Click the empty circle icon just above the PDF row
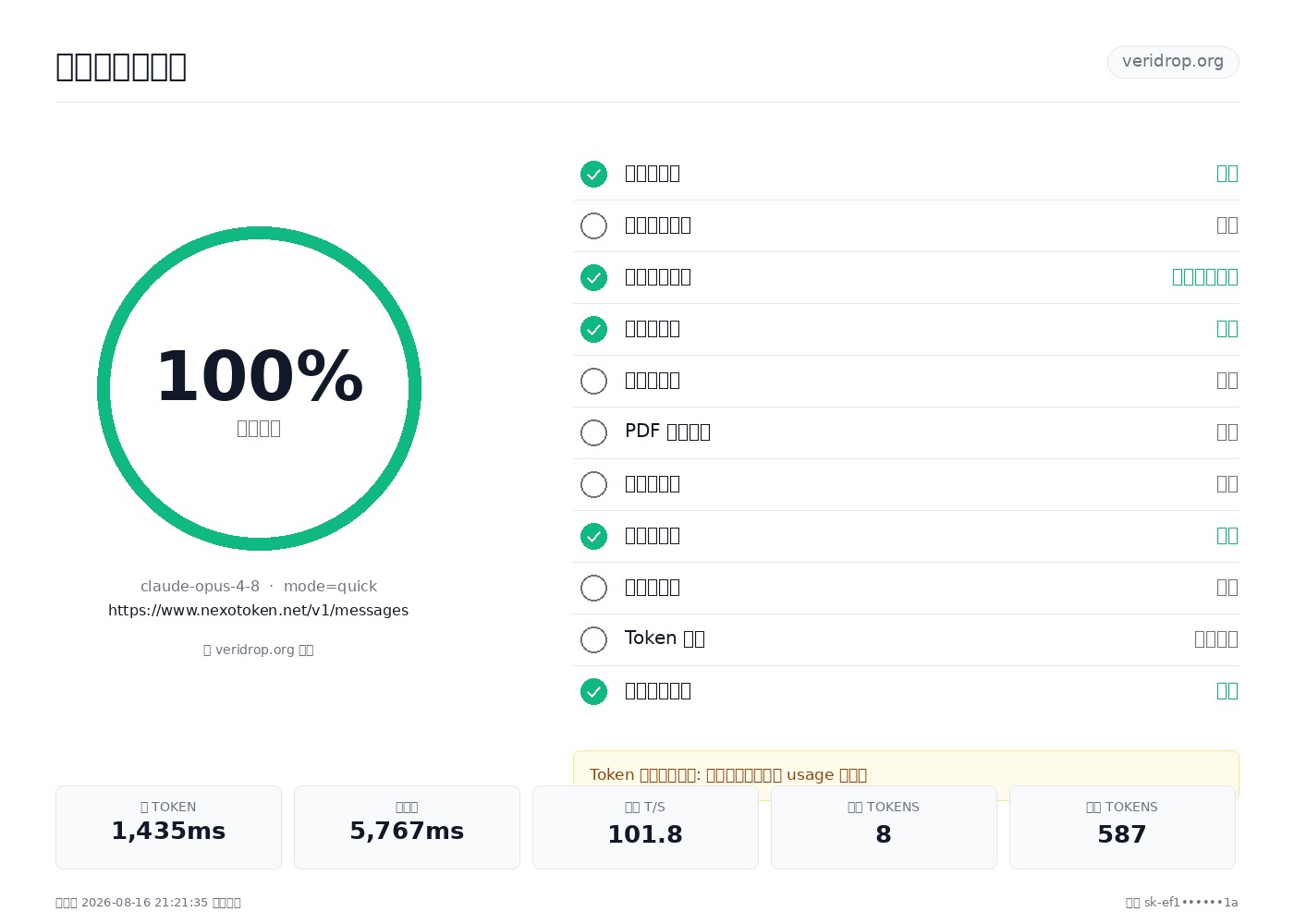Viewport: 1294px width, 924px height. [593, 381]
